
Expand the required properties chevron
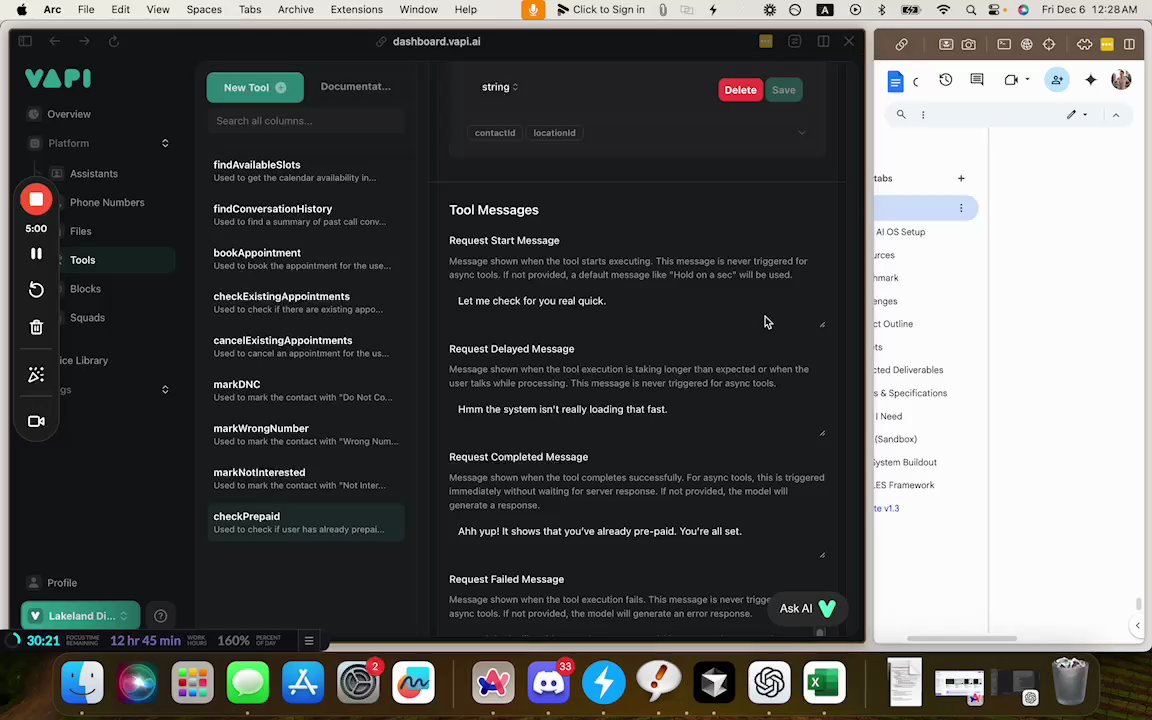(x=802, y=133)
